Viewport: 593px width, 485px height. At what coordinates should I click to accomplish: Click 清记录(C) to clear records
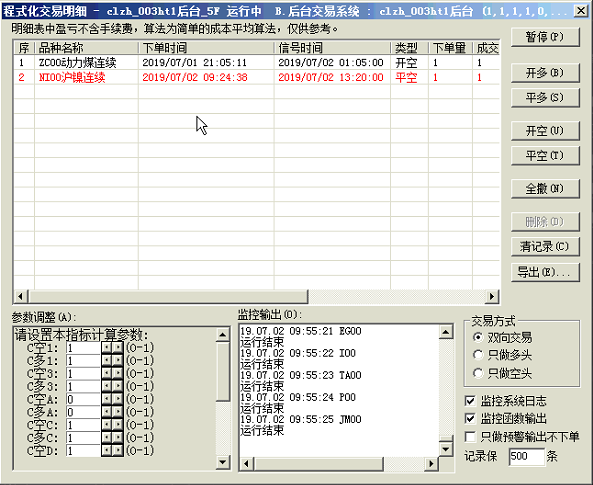[x=545, y=247]
